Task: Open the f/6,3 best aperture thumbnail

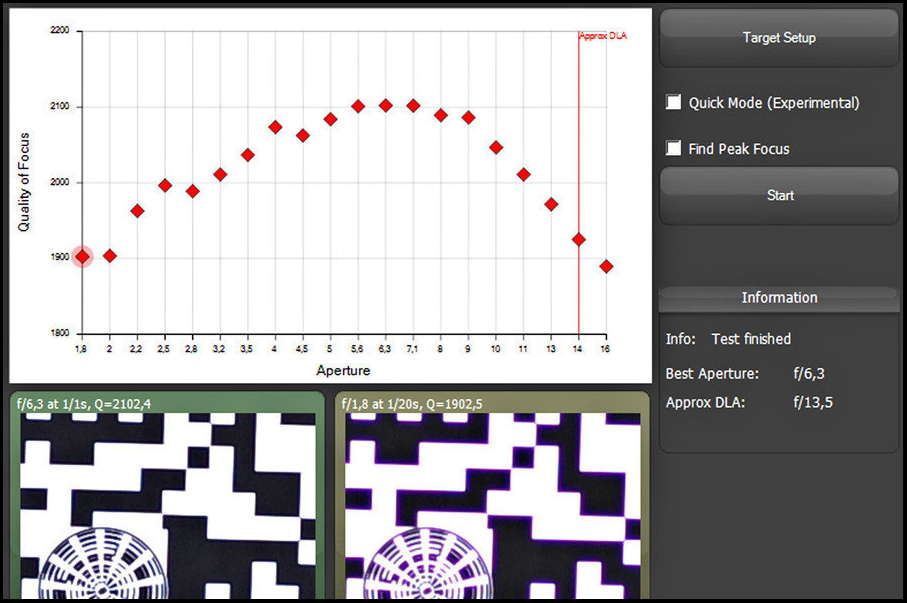Action: coord(167,500)
